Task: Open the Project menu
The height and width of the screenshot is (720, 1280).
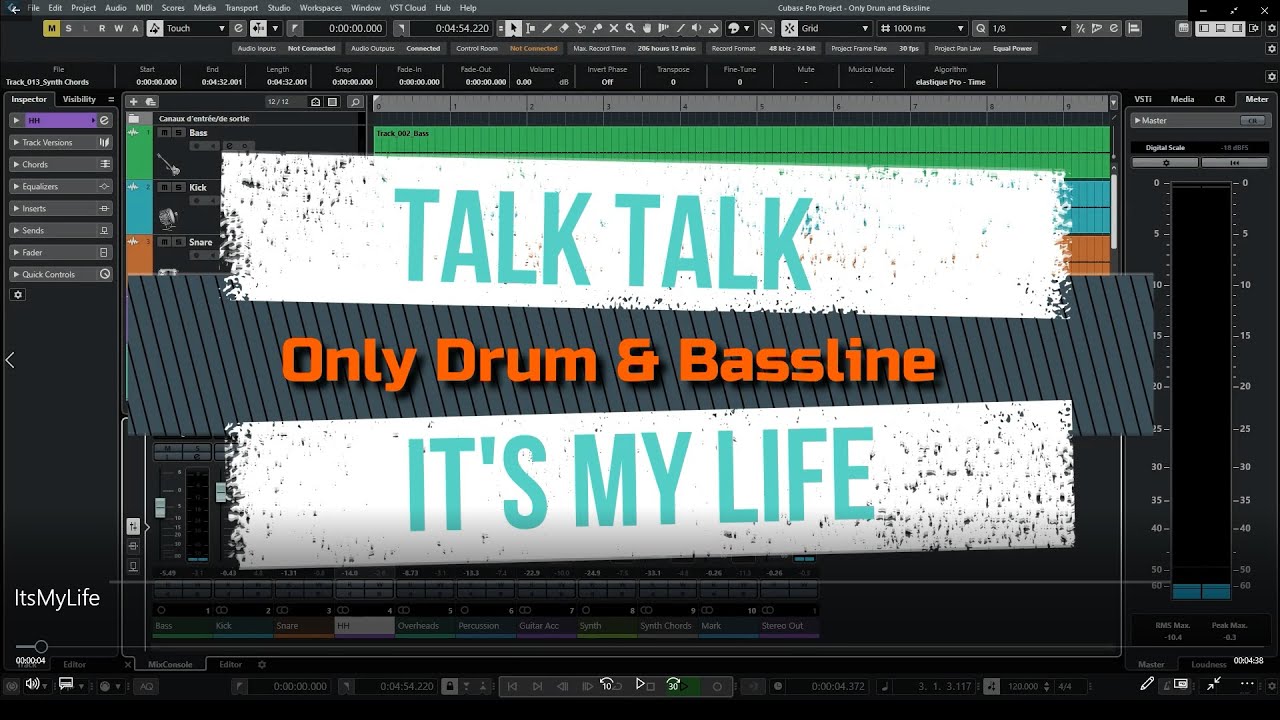Action: coord(84,8)
